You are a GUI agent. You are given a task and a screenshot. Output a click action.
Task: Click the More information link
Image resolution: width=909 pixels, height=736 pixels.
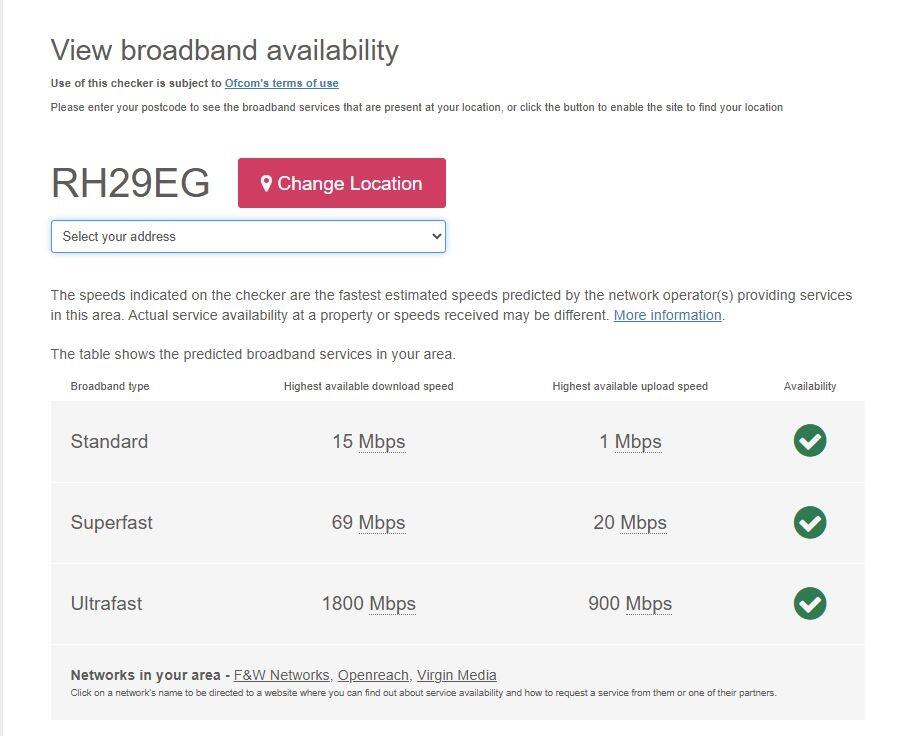(667, 315)
